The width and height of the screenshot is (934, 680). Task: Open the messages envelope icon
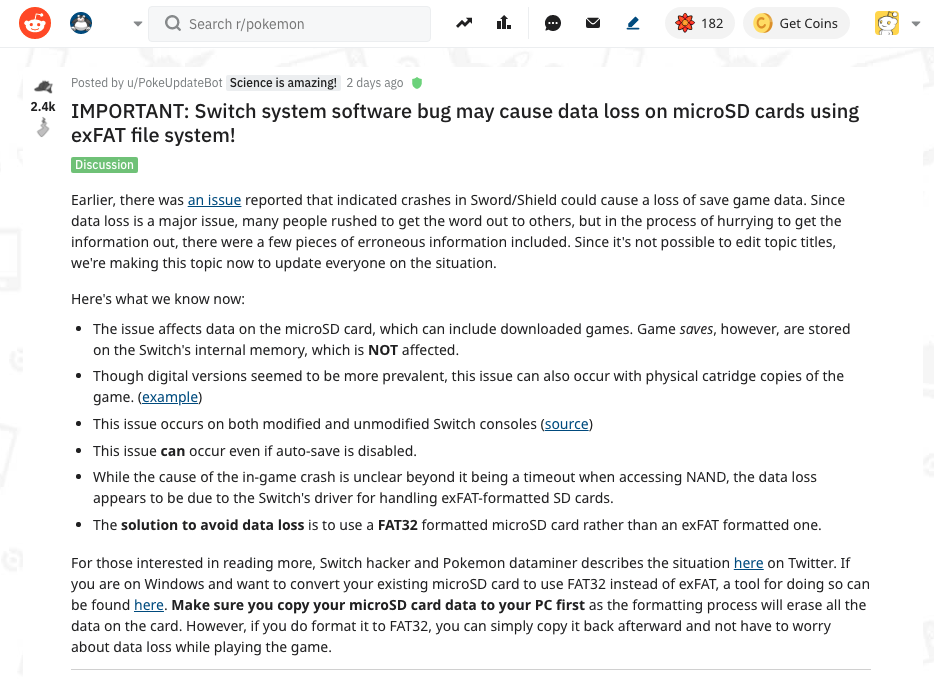click(593, 23)
